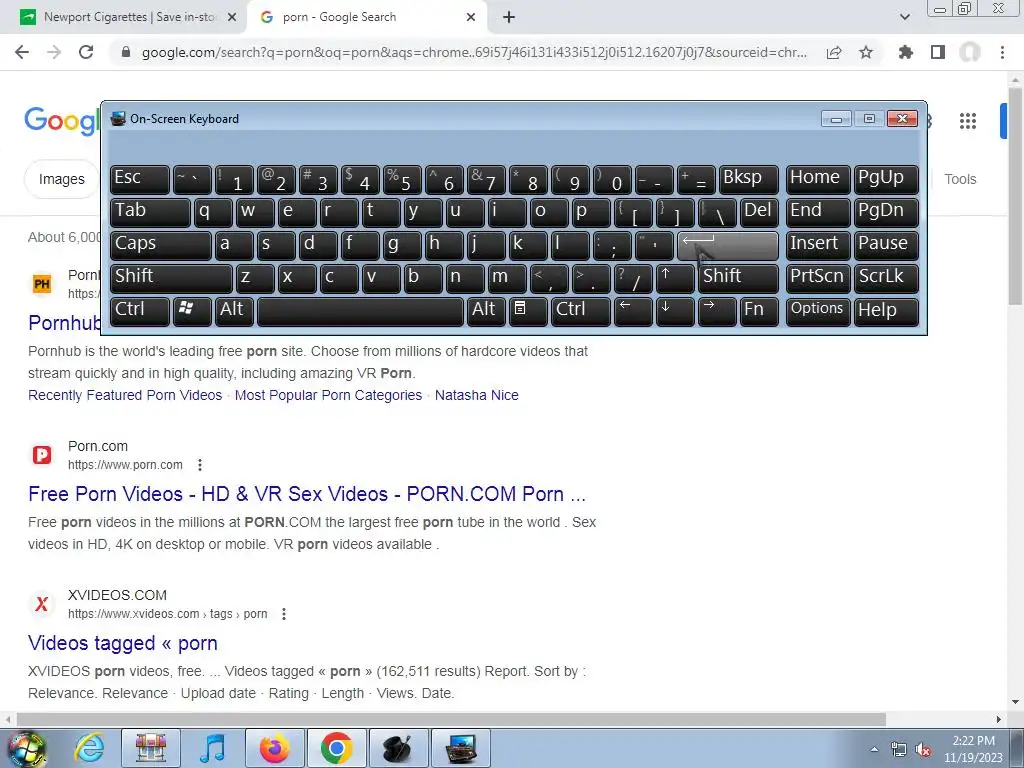Launch Internet Explorer from the taskbar
This screenshot has height=768, width=1024.
tap(89, 748)
